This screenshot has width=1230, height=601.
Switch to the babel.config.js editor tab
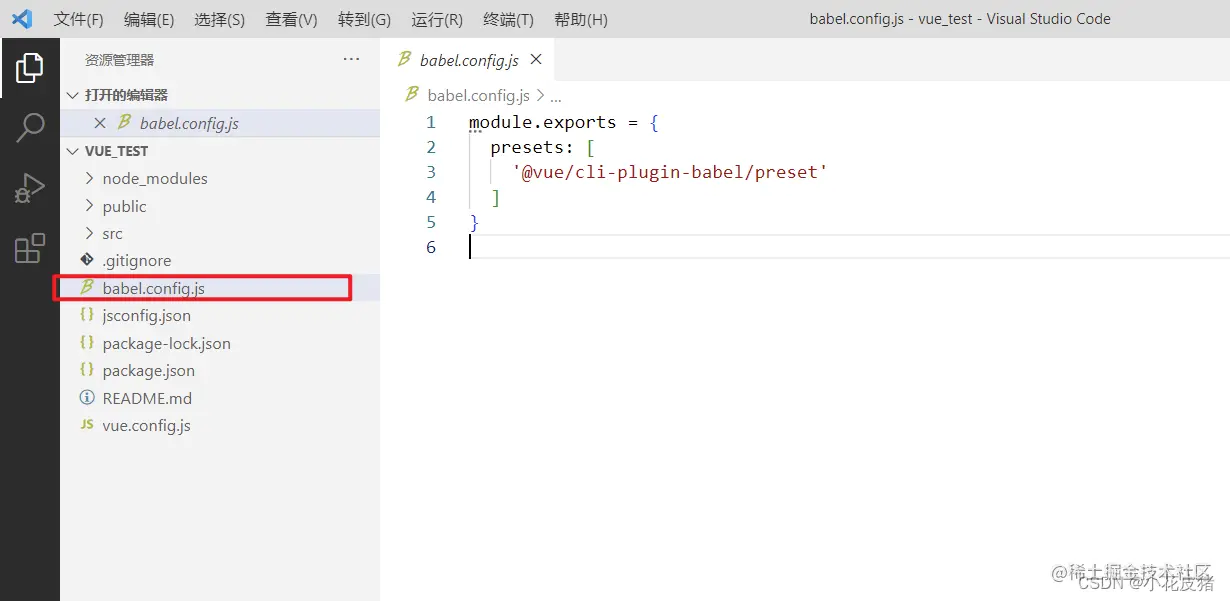tap(469, 60)
